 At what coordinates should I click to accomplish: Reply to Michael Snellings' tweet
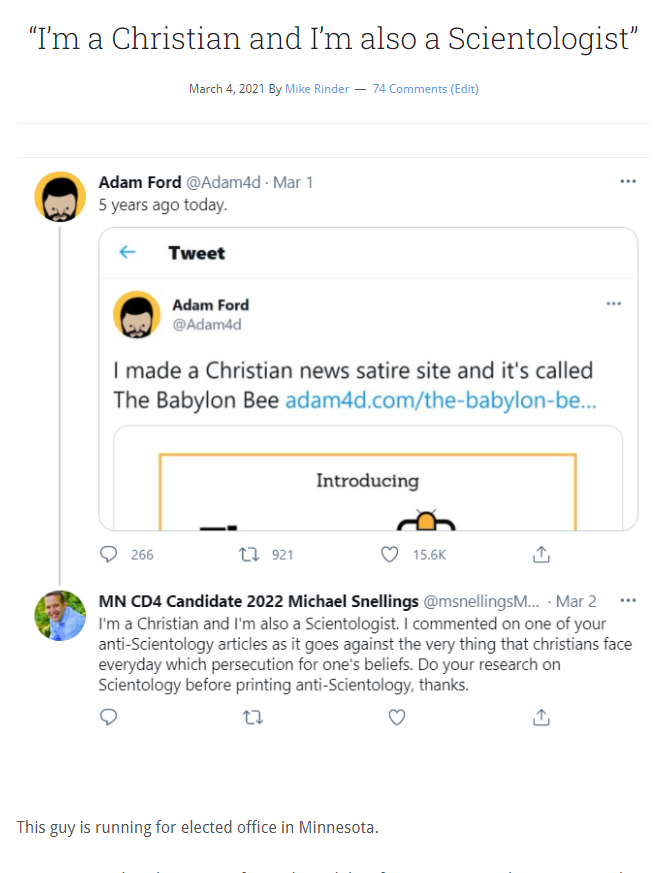(108, 717)
